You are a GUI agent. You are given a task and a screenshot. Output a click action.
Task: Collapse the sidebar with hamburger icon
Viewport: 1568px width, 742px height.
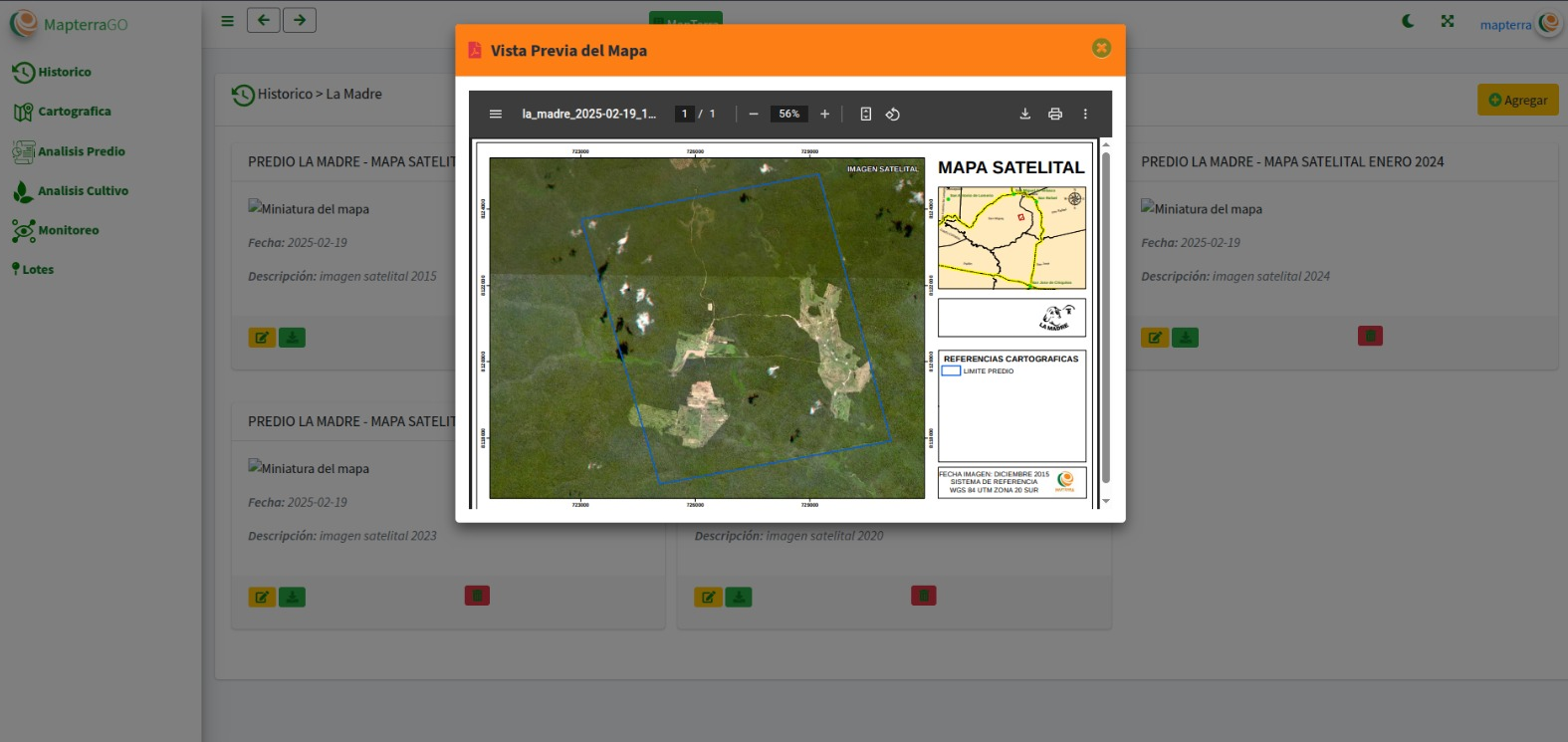click(228, 21)
